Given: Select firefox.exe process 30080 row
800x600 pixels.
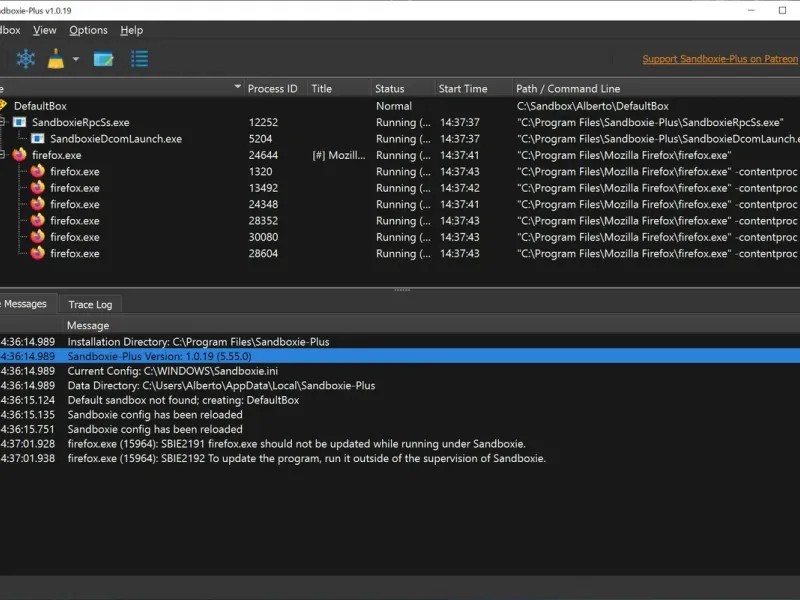Looking at the screenshot, I should pos(400,237).
